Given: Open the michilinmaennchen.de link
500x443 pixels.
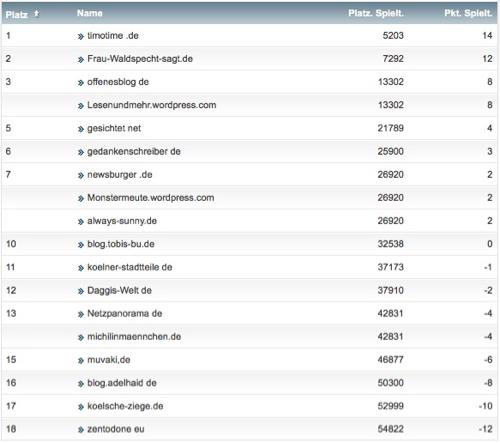Looking at the screenshot, I should pos(134,337).
